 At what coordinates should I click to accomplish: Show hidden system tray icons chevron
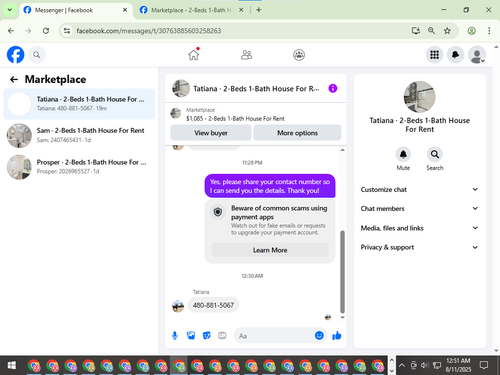[402, 366]
